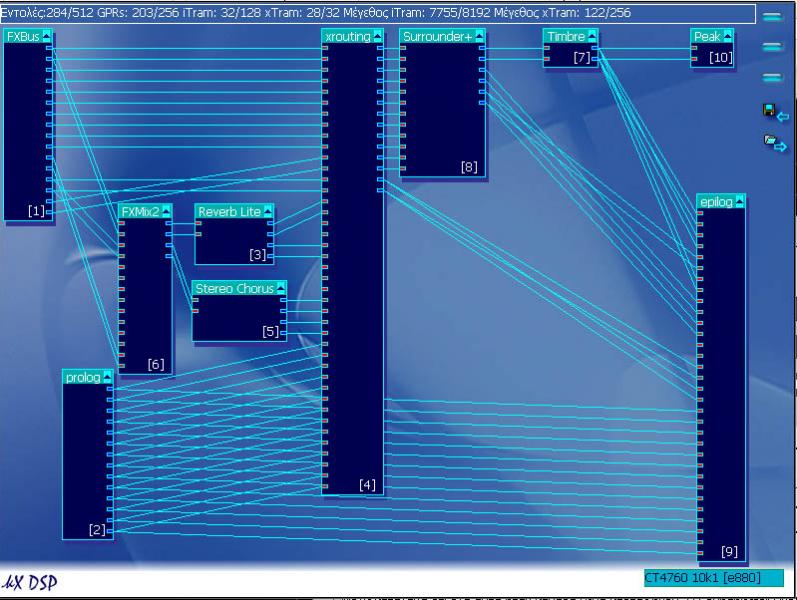Screen dimensions: 797x600
Task: Click the arrow icon on Timbre title
Action: click(592, 36)
